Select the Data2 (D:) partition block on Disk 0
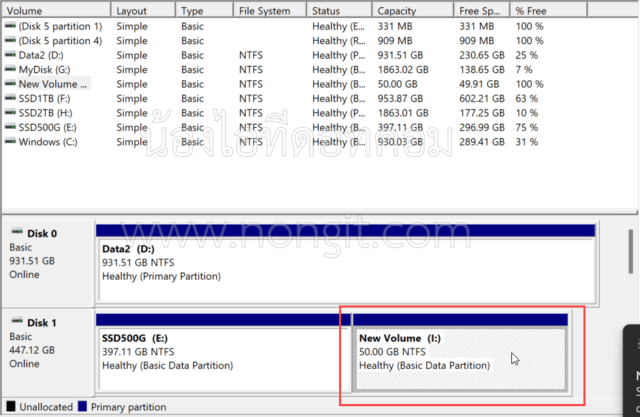The image size is (640, 417). pyautogui.click(x=346, y=264)
